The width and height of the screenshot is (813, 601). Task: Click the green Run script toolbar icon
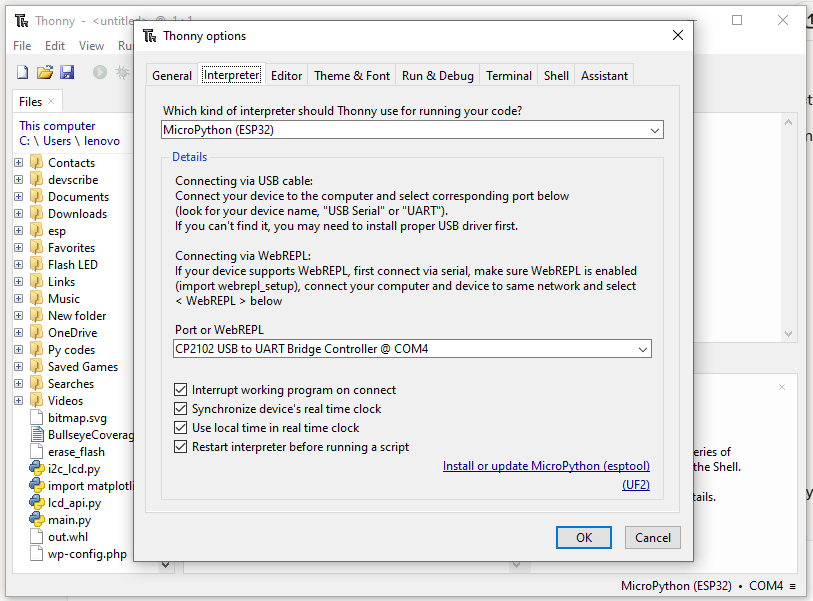coord(98,71)
